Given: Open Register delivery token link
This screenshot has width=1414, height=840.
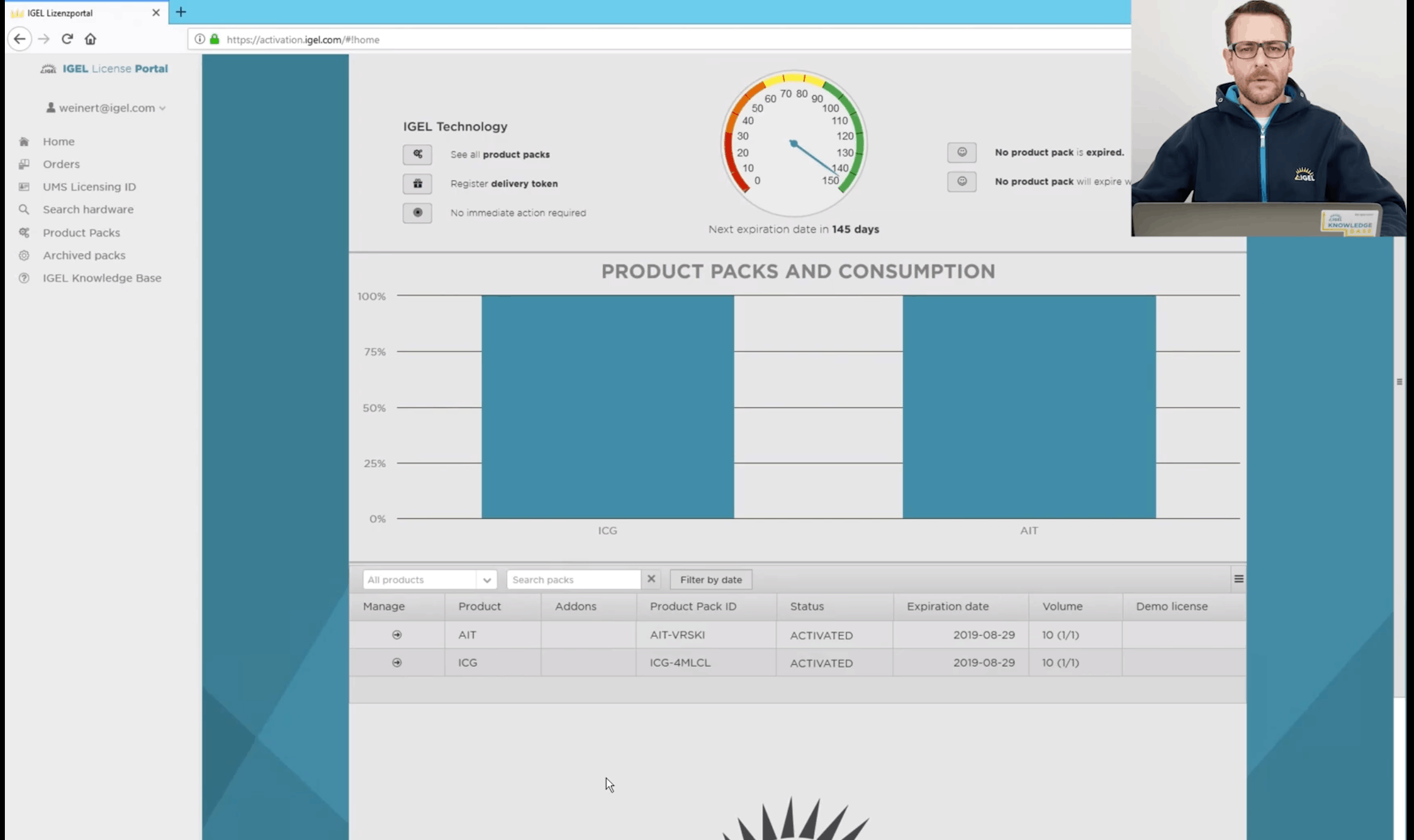Looking at the screenshot, I should pos(504,184).
